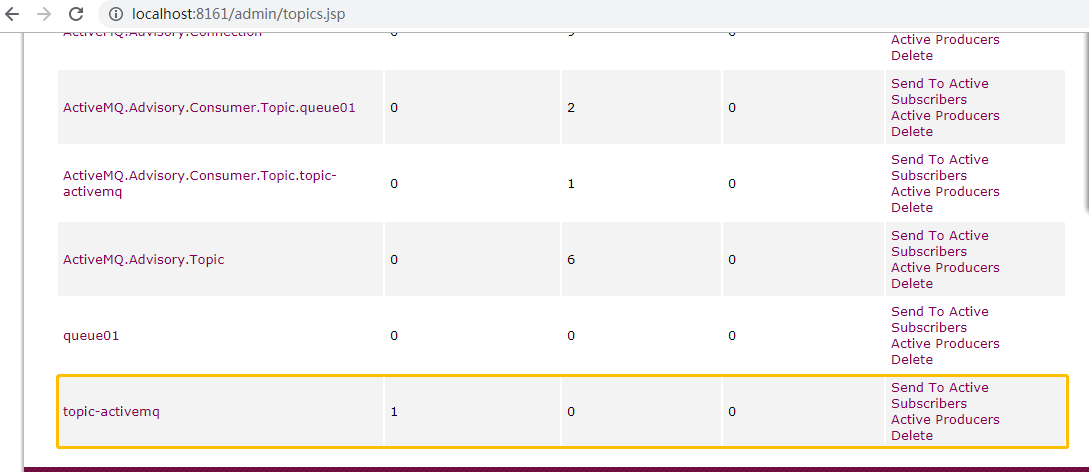This screenshot has width=1089, height=472.
Task: Active Producers link in Consumer.Topic.topic-activemq row
Action: [945, 192]
